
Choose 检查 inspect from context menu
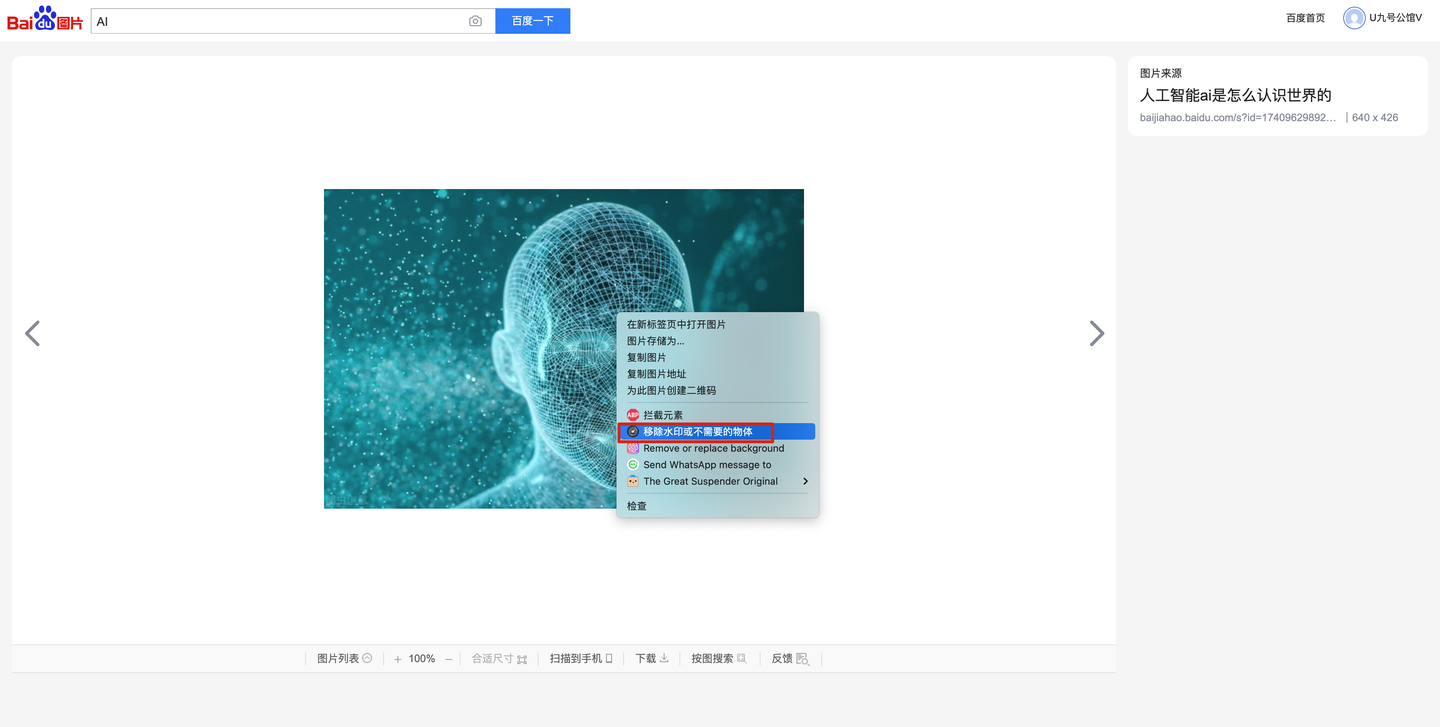(x=716, y=506)
